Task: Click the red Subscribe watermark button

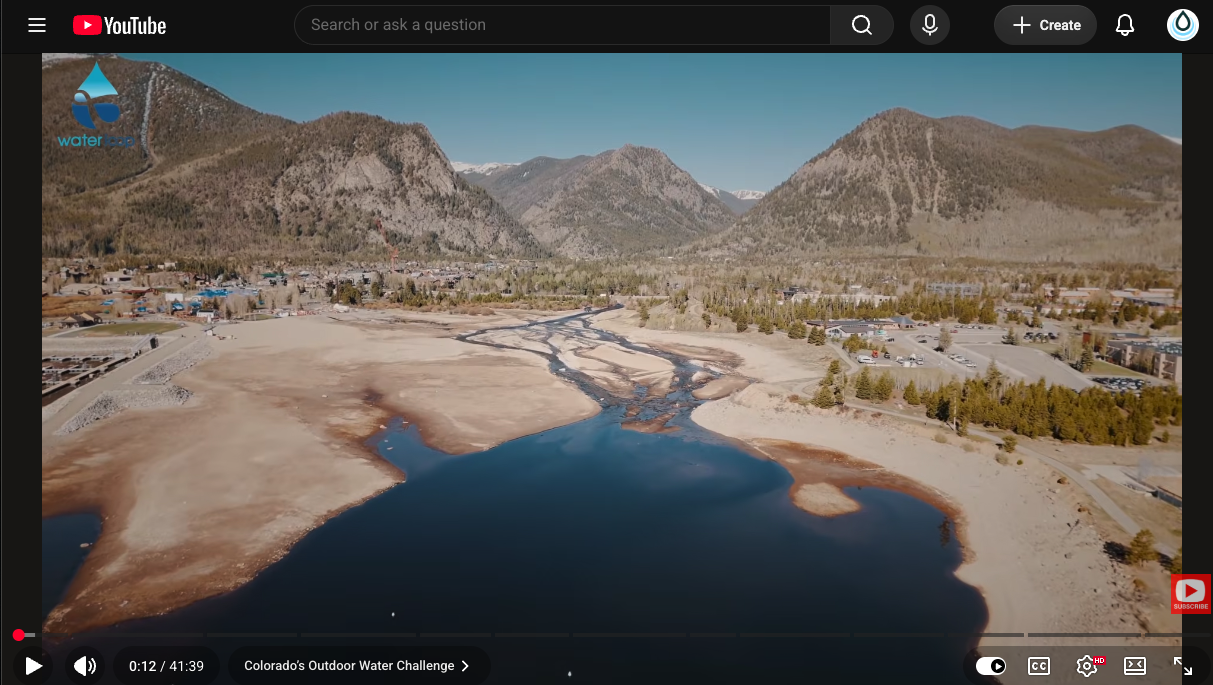Action: 1191,593
